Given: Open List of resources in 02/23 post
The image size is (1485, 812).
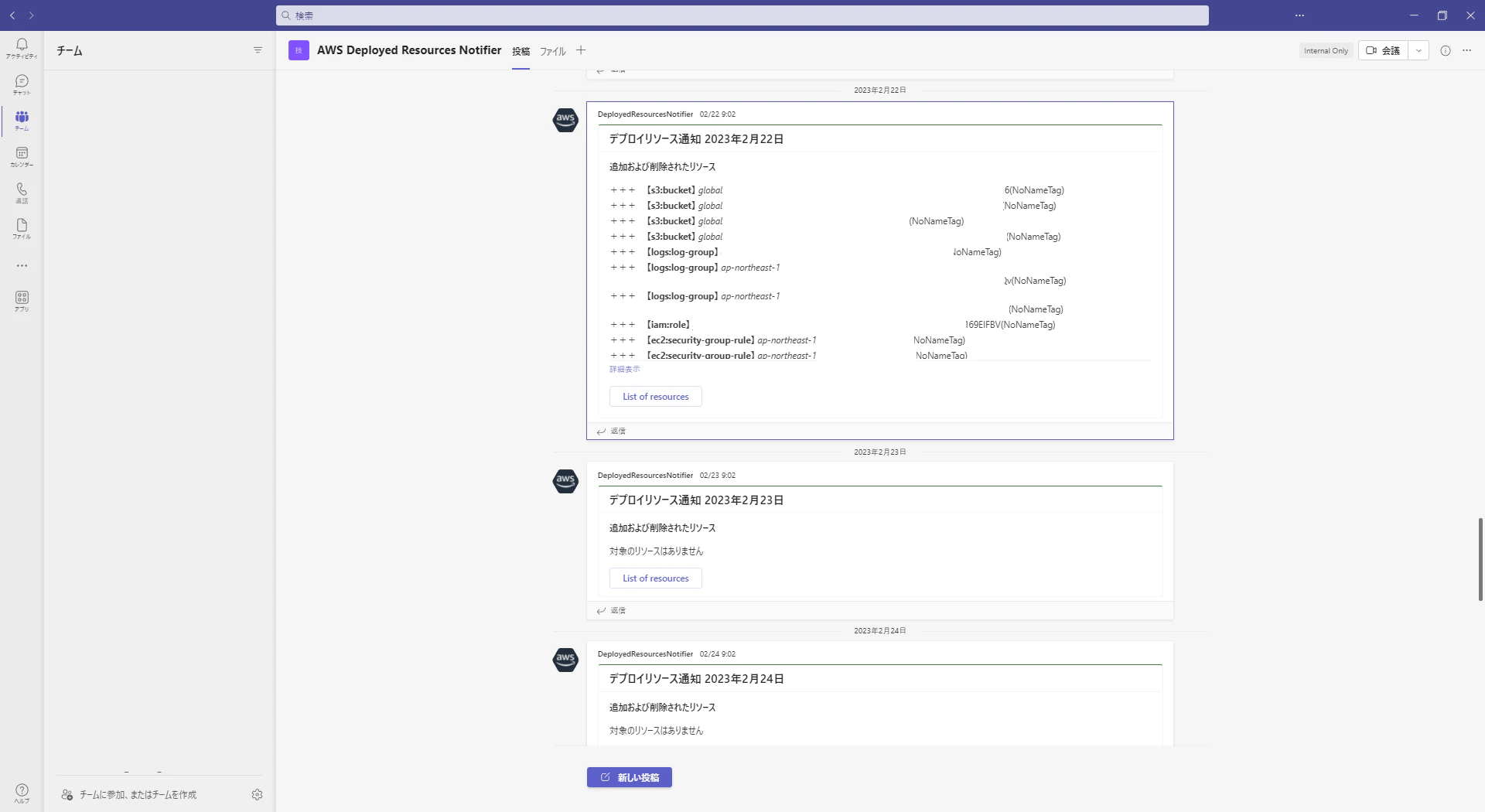Looking at the screenshot, I should (655, 578).
